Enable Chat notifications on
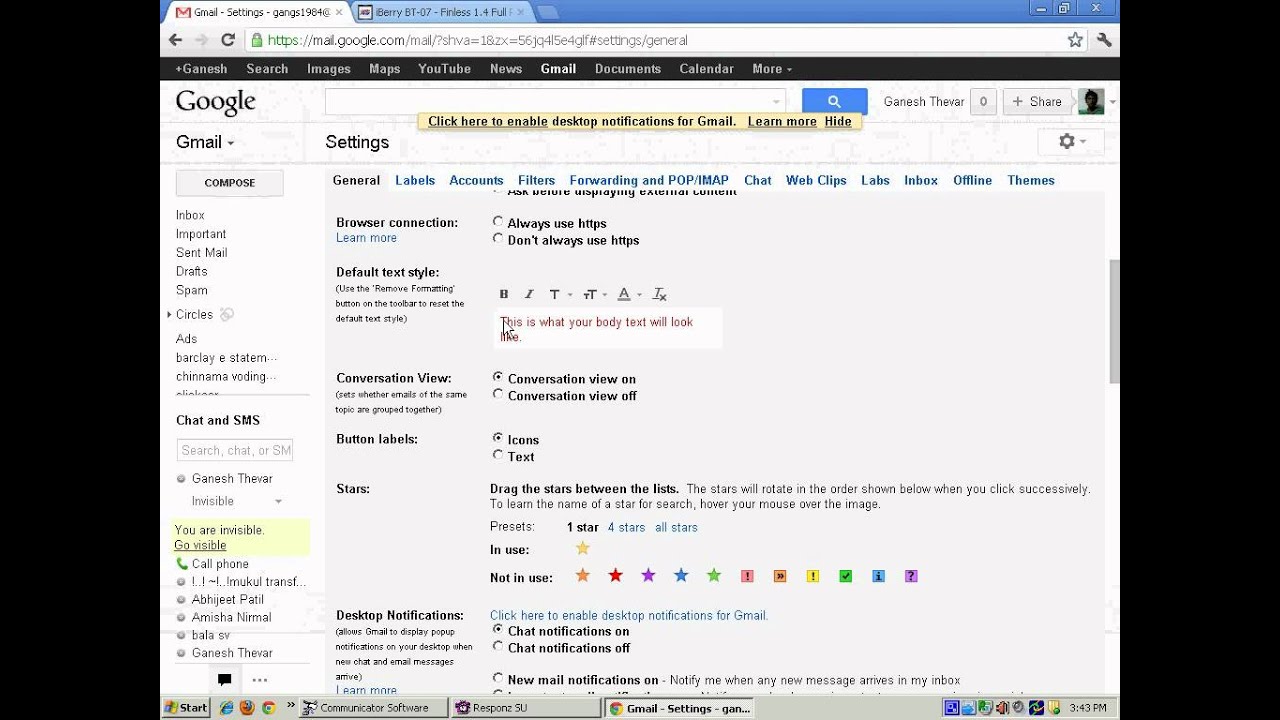 498,630
